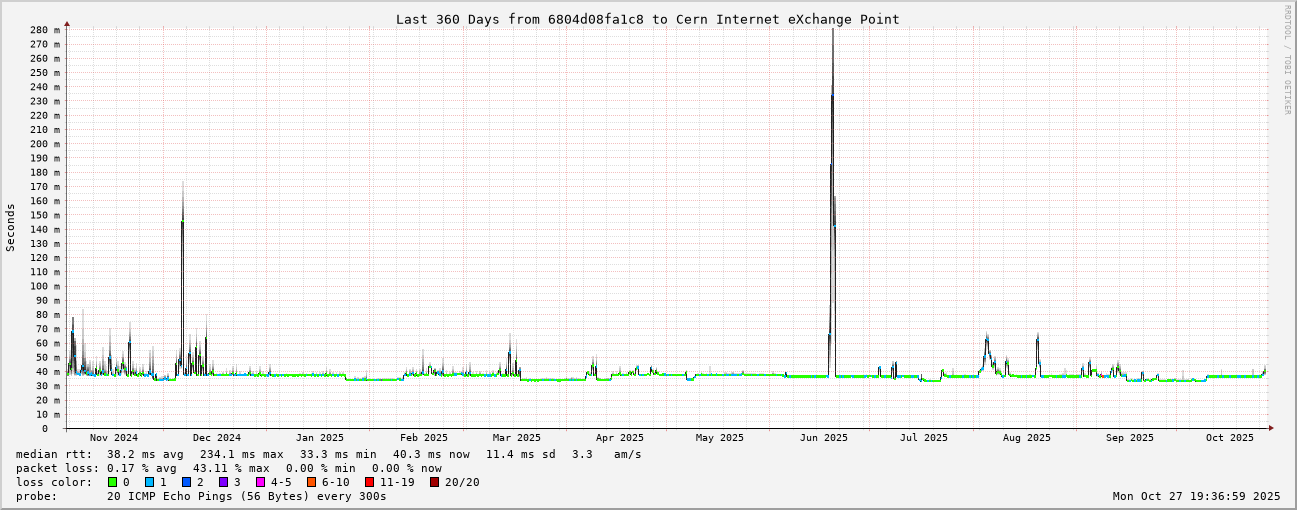Image resolution: width=1297 pixels, height=510 pixels.
Task: Click the timestamp 'Mon Oct 27 19:36:59 2025'
Action: (1196, 496)
